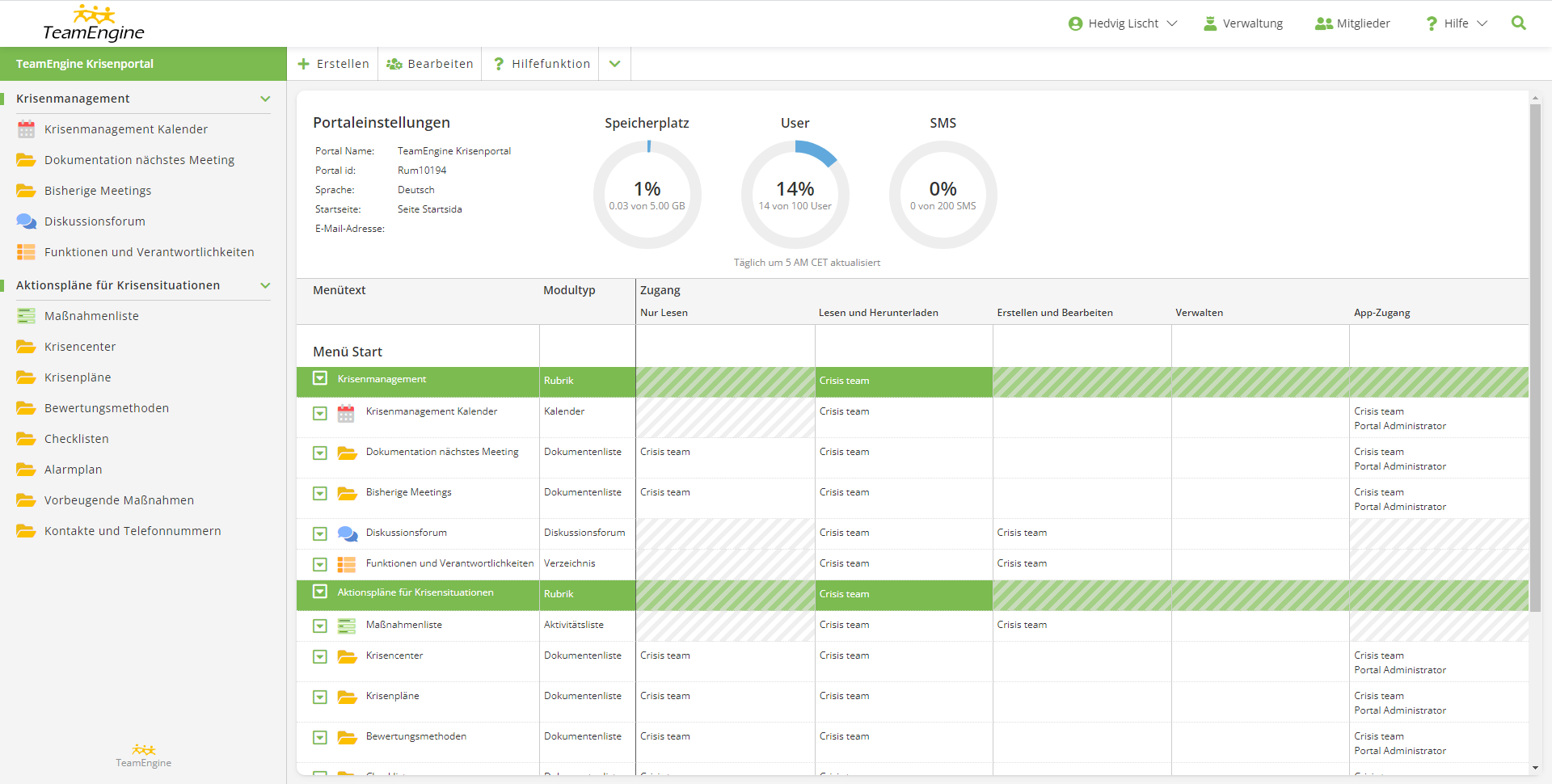The width and height of the screenshot is (1552, 784).
Task: Click sidebar Funktionen und Verantwortlichkeiten list icon
Action: [26, 252]
